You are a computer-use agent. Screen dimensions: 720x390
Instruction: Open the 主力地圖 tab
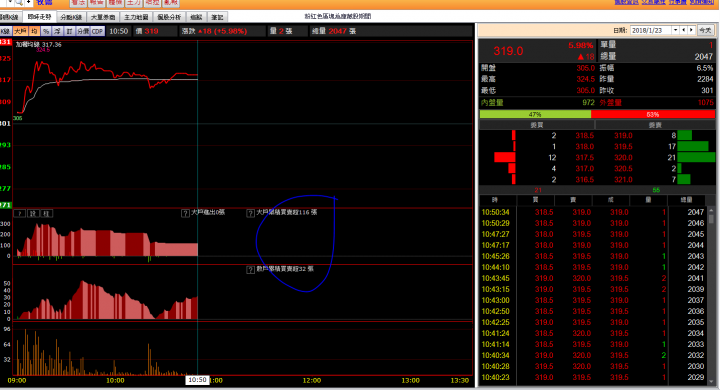[136, 17]
